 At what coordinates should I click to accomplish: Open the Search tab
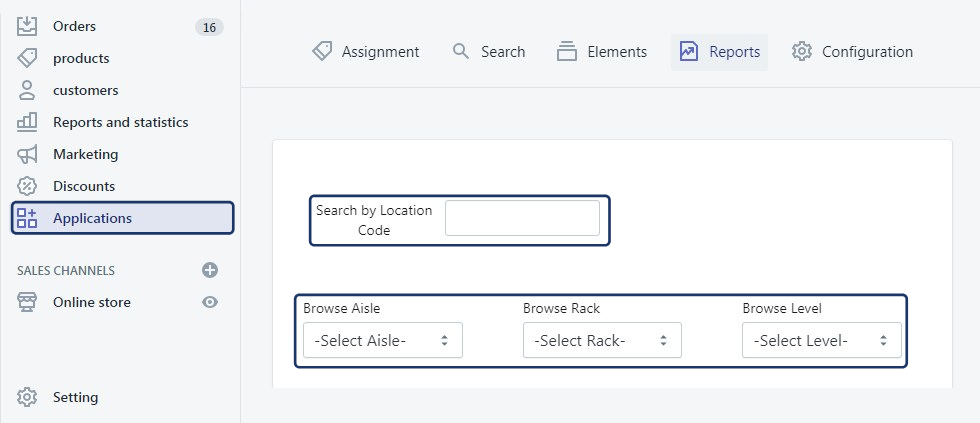(489, 52)
